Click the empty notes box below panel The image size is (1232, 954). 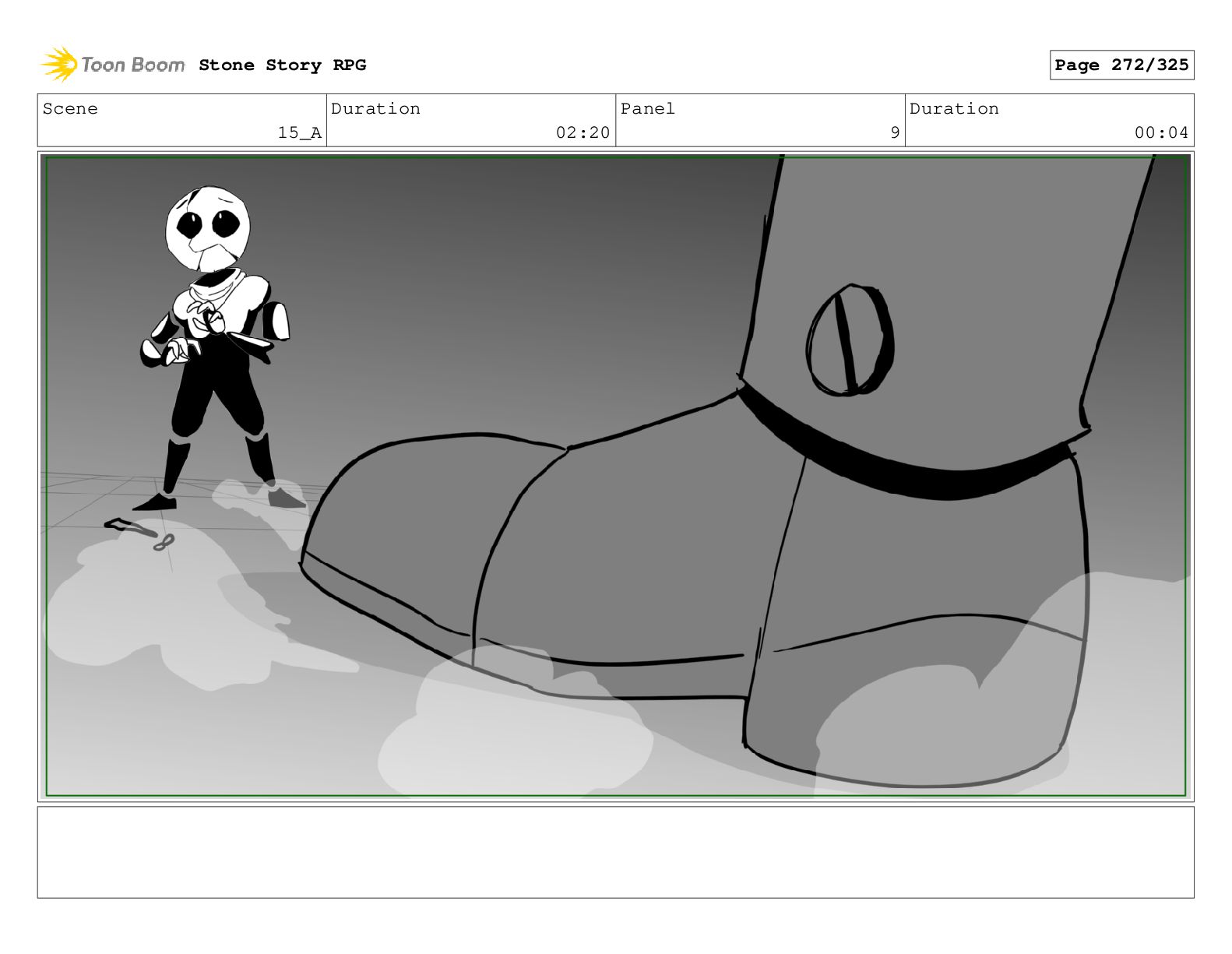point(615,852)
